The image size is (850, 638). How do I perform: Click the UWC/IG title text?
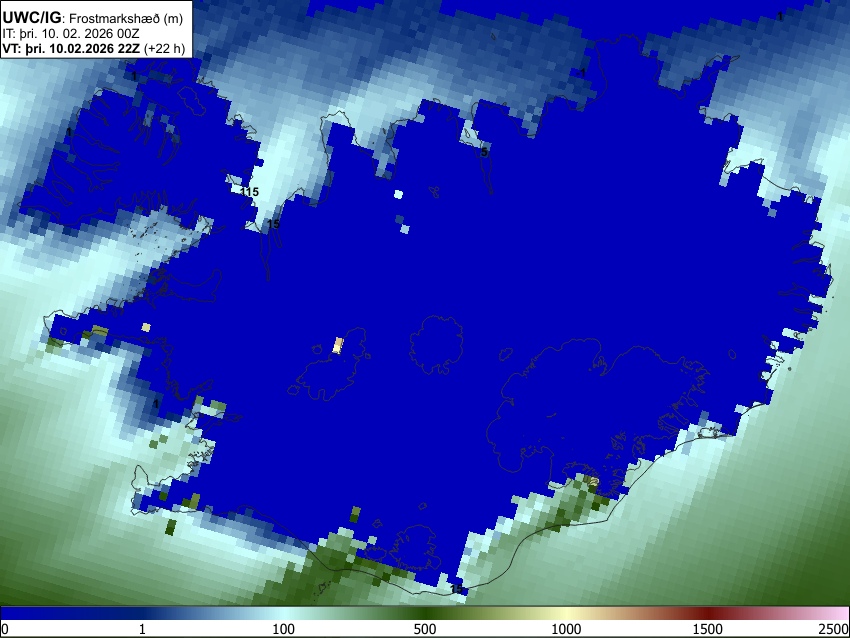click(31, 18)
